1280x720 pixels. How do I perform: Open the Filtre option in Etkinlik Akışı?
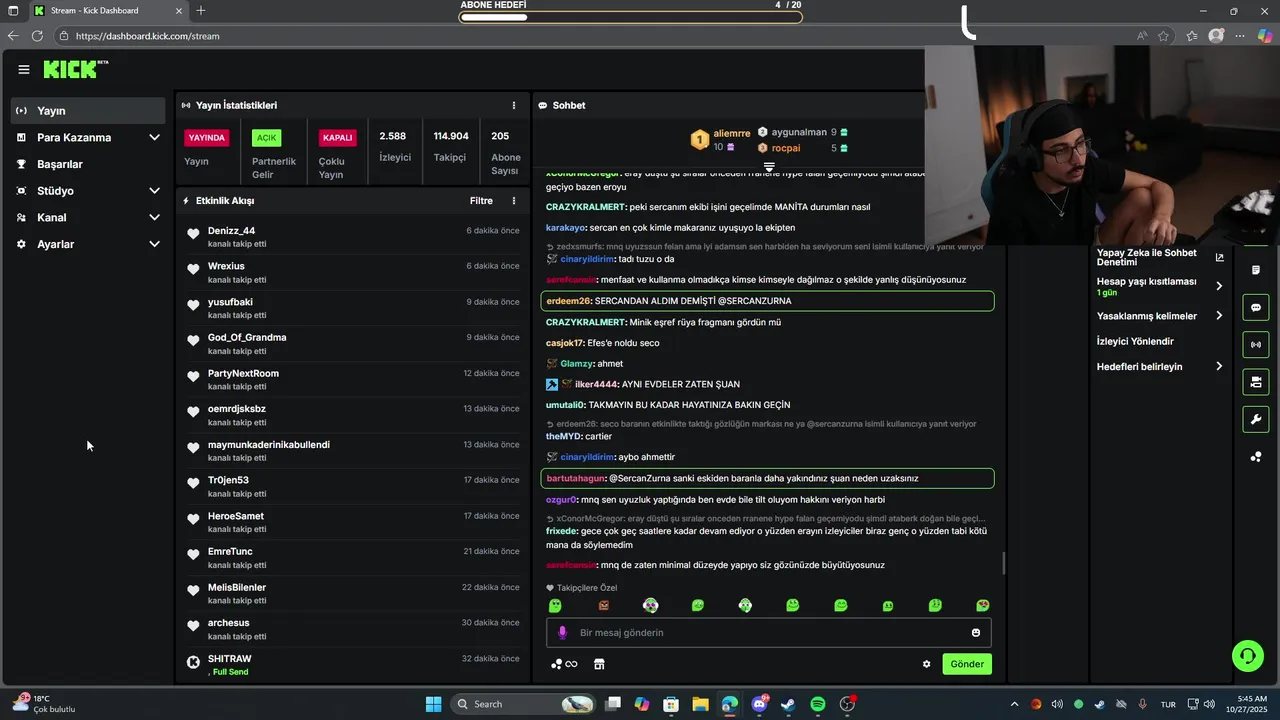pyautogui.click(x=481, y=201)
